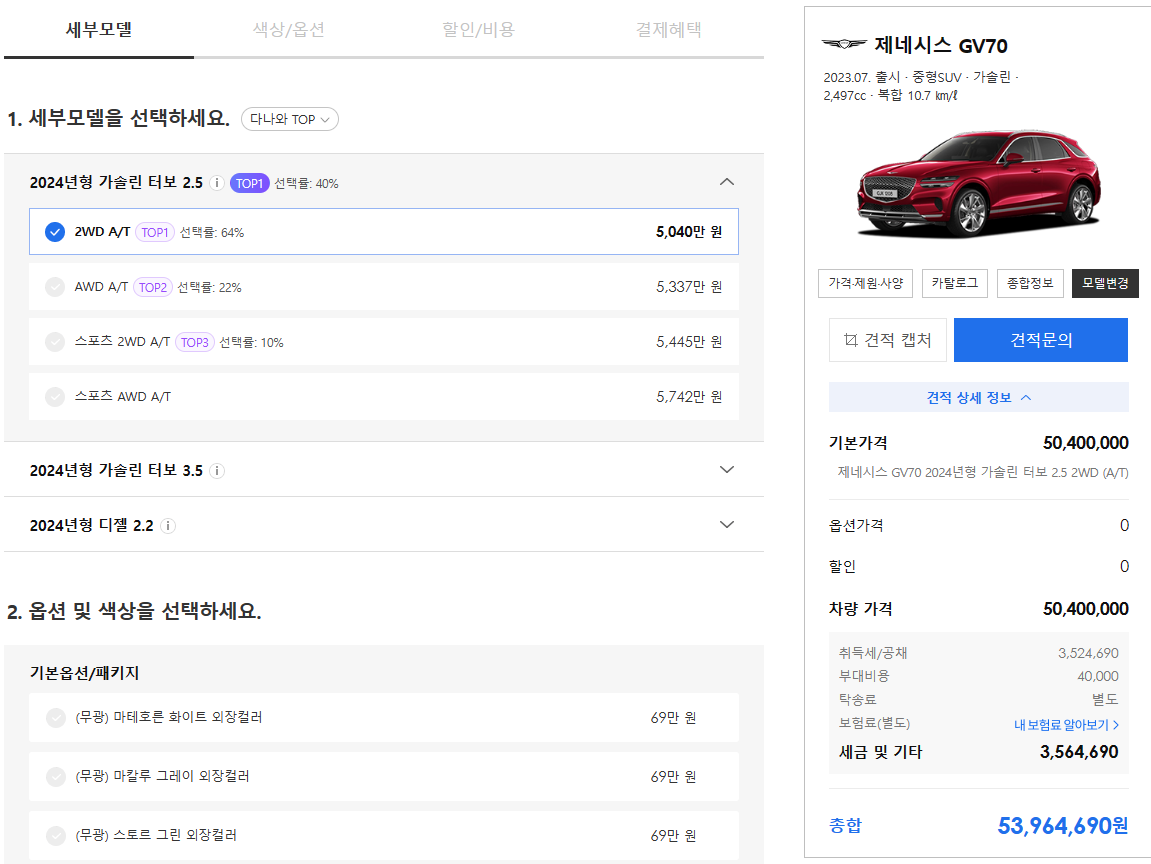The height and width of the screenshot is (864, 1151).
Task: Click the 5,040만 원 price text
Action: pyautogui.click(x=689, y=232)
